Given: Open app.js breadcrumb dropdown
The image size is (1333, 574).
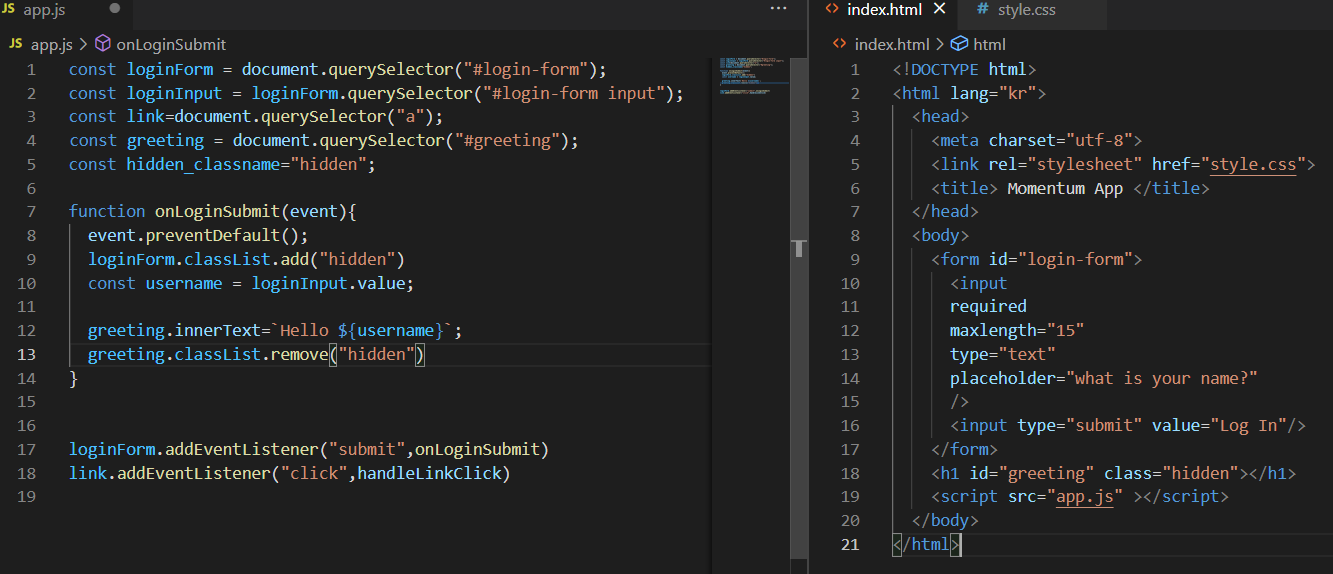Looking at the screenshot, I should pyautogui.click(x=51, y=44).
